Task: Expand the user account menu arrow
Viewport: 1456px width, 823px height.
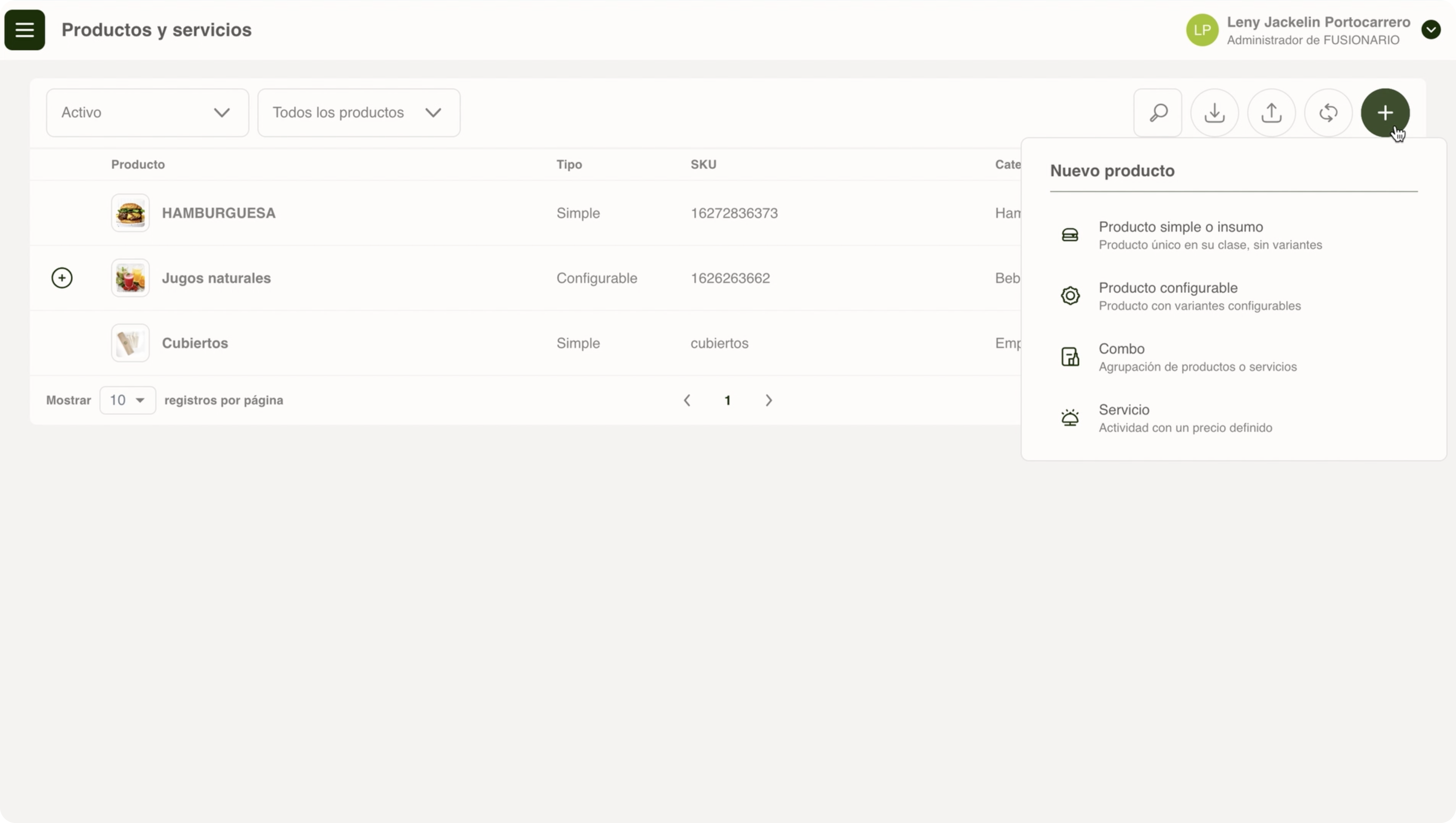Action: pyautogui.click(x=1430, y=30)
